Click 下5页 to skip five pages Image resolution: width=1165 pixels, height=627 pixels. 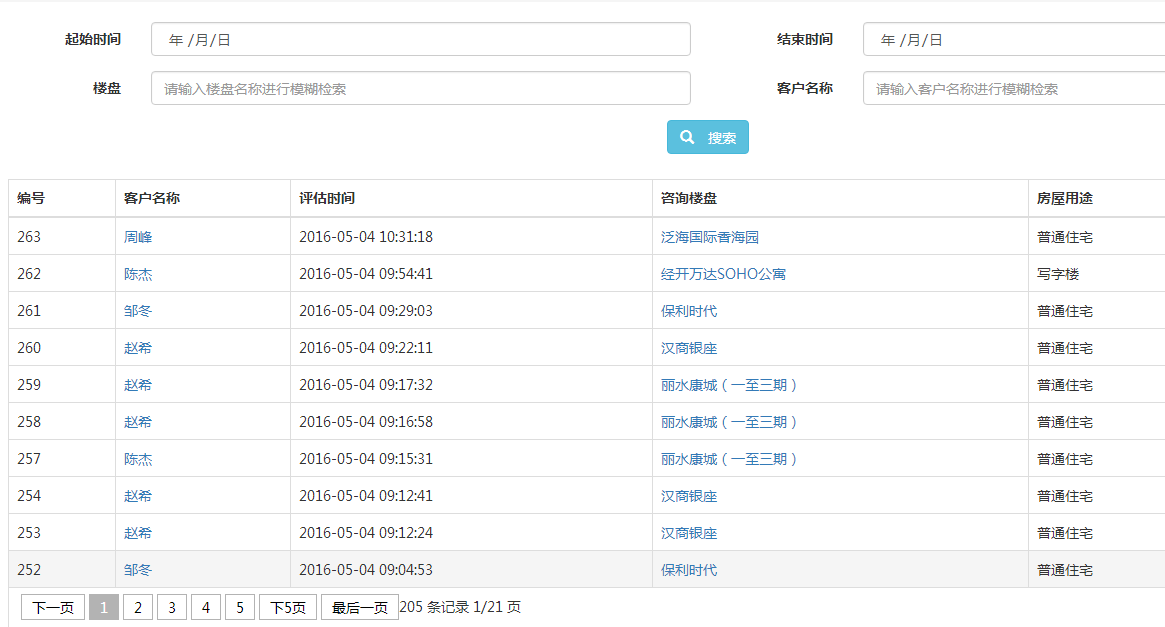288,607
